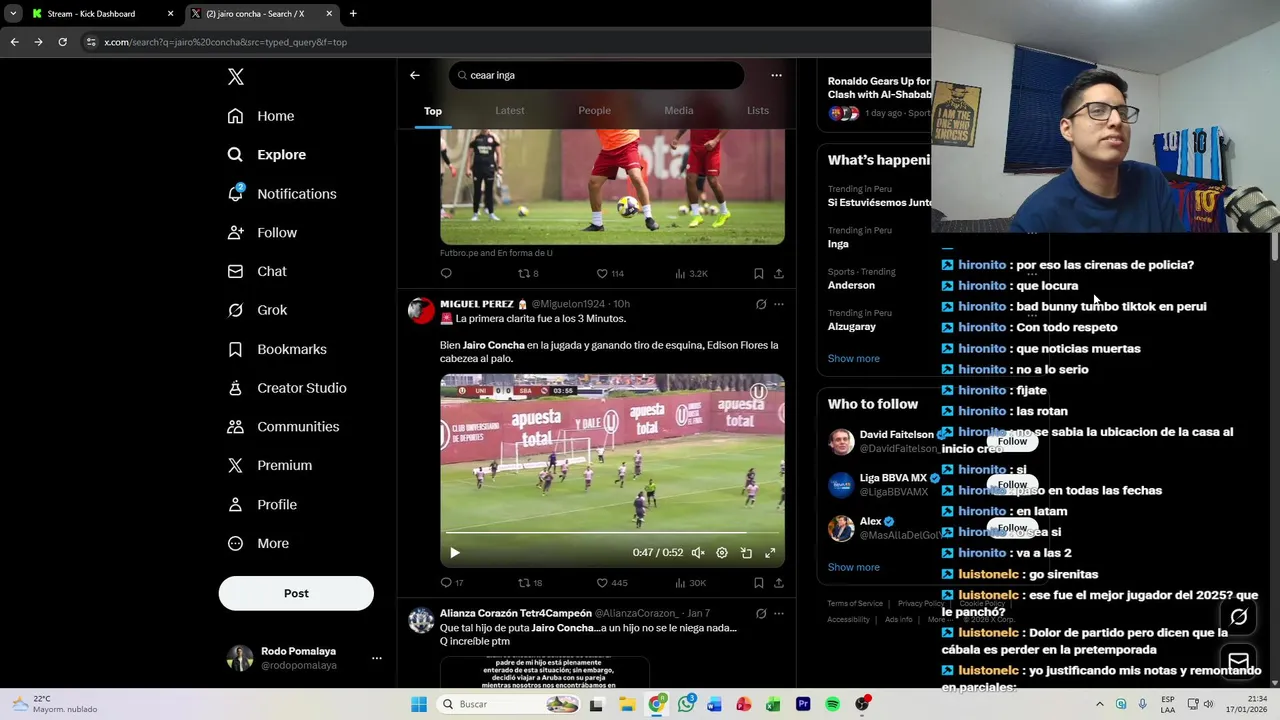Open Communities in the sidebar
Viewport: 1280px width, 720px height.
(x=284, y=427)
